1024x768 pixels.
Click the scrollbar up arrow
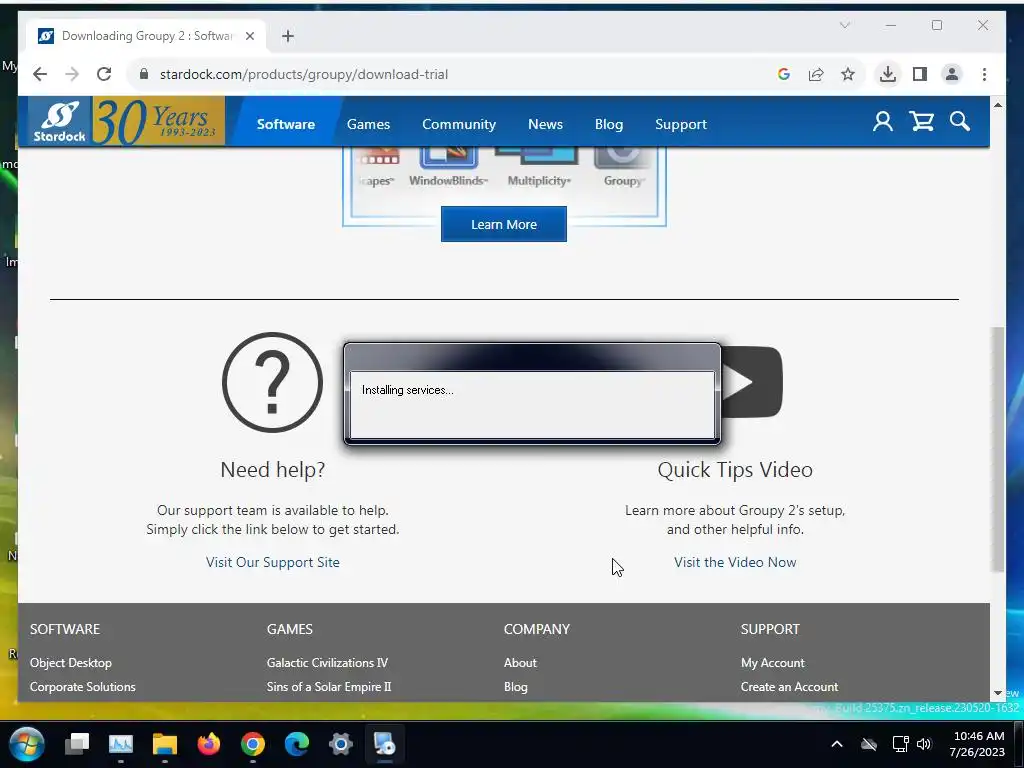[998, 104]
